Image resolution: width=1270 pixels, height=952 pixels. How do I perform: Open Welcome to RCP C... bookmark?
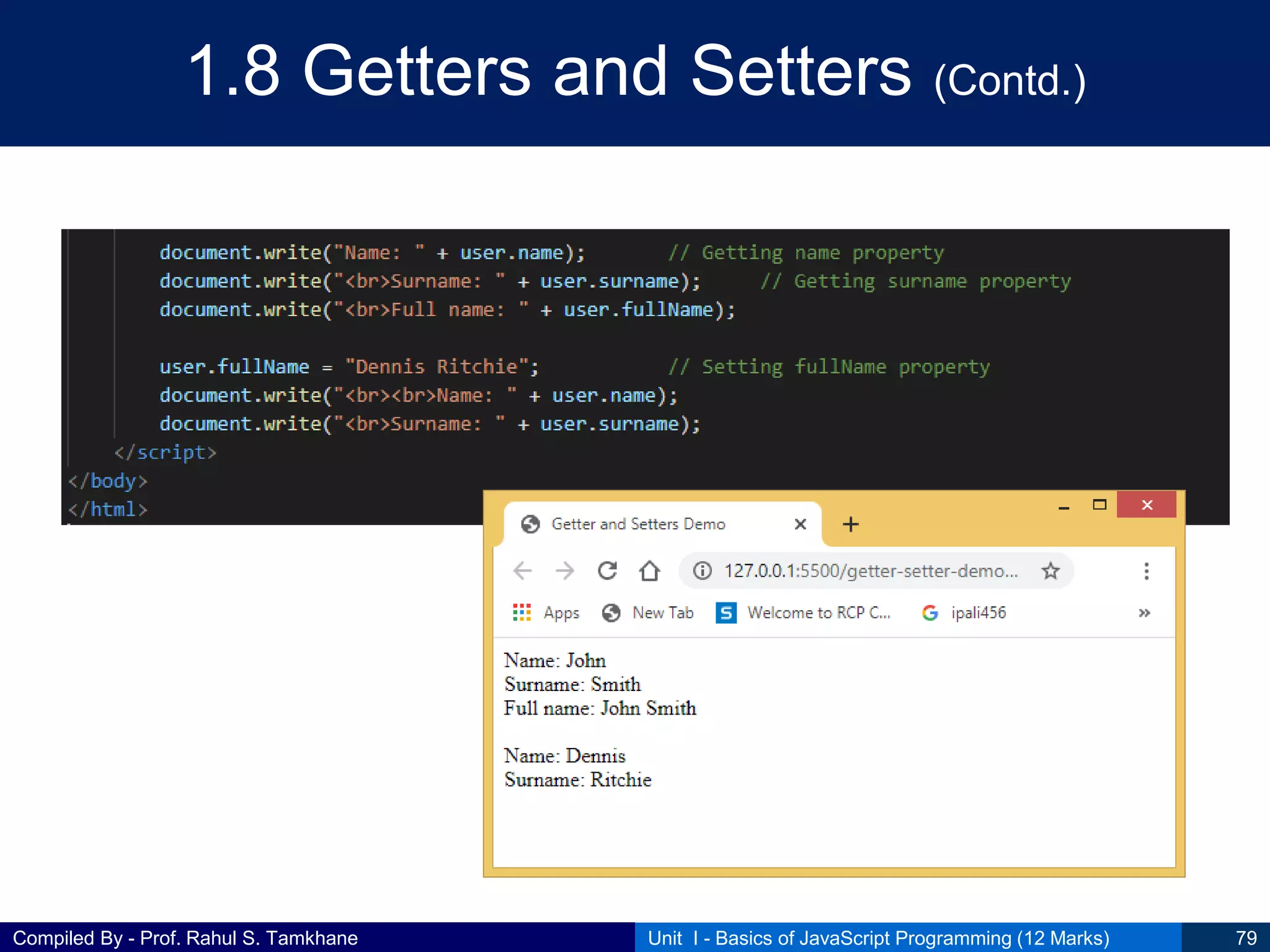[803, 612]
